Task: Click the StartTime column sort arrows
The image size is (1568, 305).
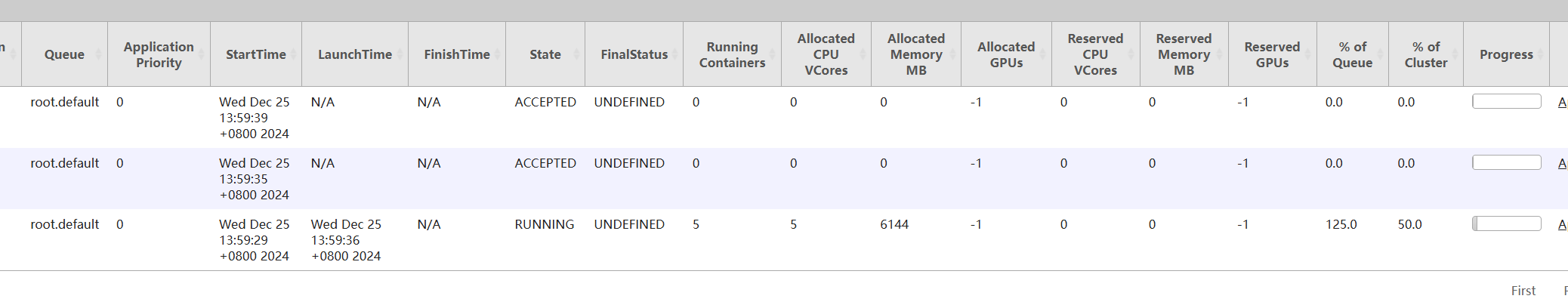Action: pos(294,54)
